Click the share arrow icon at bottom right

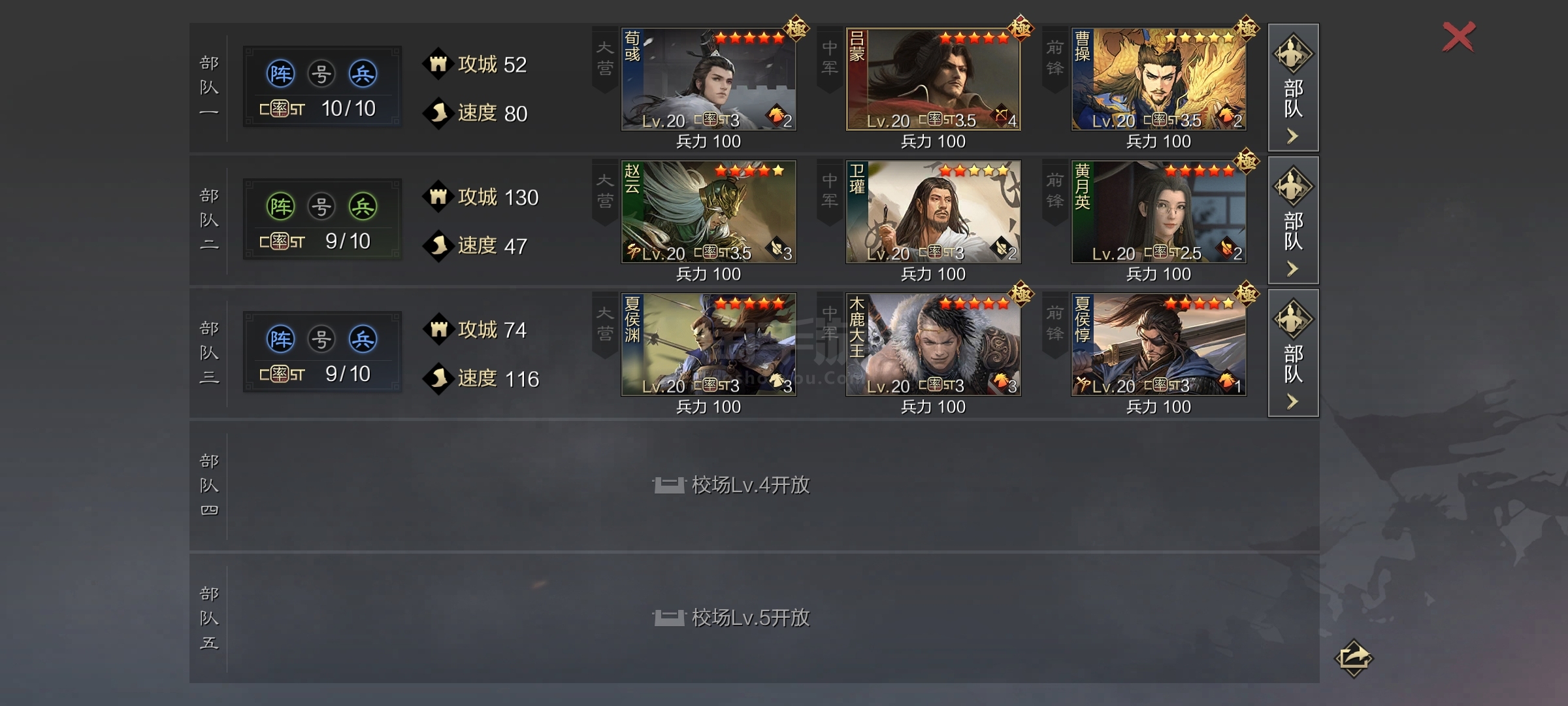tap(1354, 658)
